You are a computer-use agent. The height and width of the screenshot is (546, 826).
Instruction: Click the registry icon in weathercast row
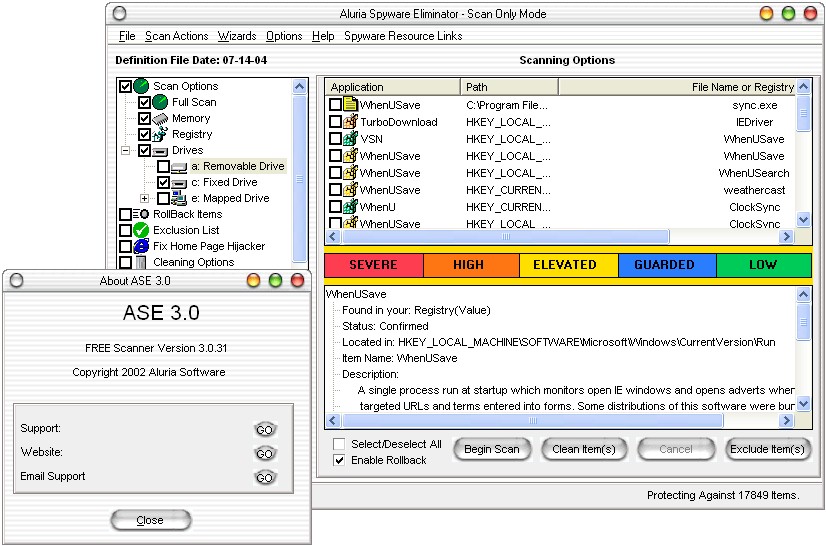click(x=350, y=189)
